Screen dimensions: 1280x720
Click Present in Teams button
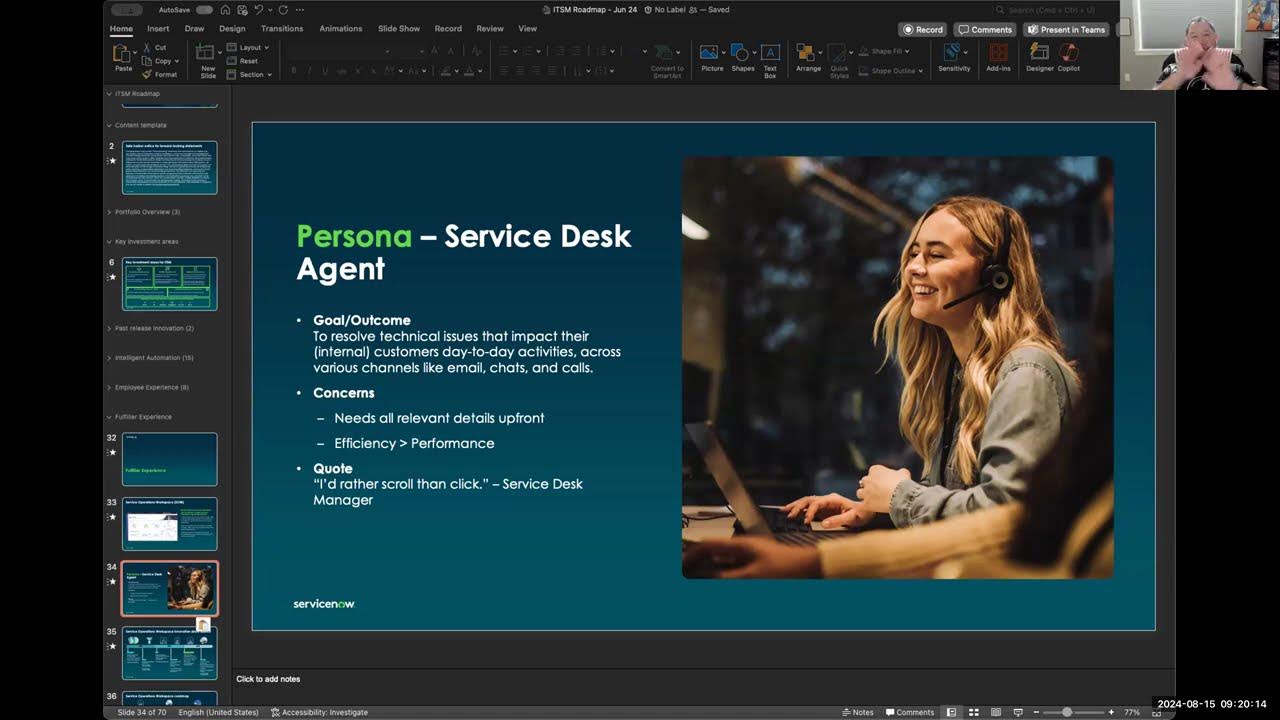pyautogui.click(x=1065, y=29)
